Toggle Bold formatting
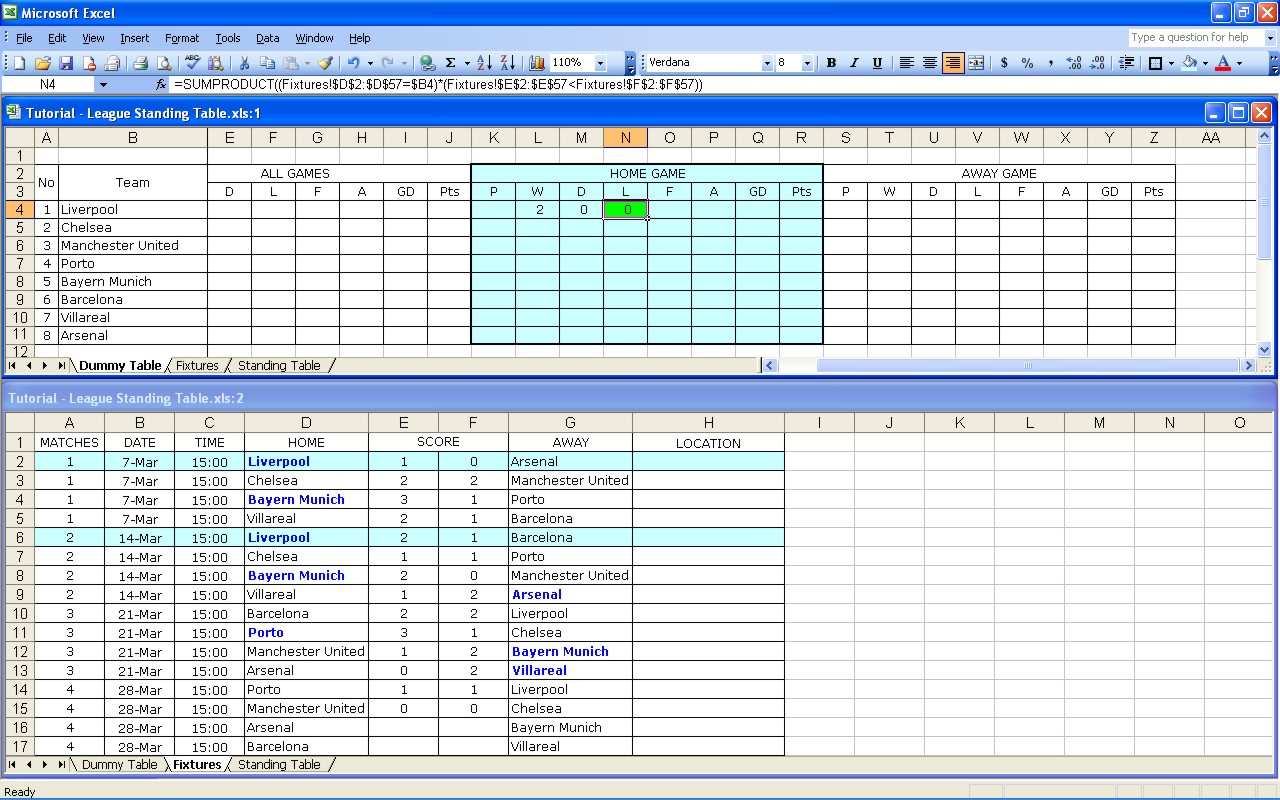The width and height of the screenshot is (1280, 800). tap(831, 63)
